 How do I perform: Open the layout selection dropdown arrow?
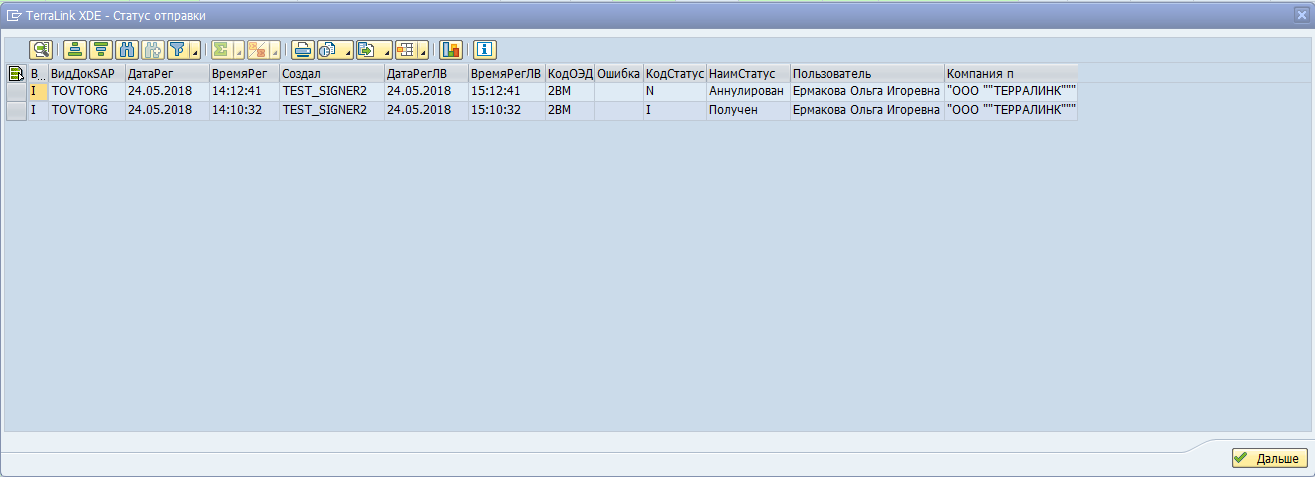[x=423, y=52]
